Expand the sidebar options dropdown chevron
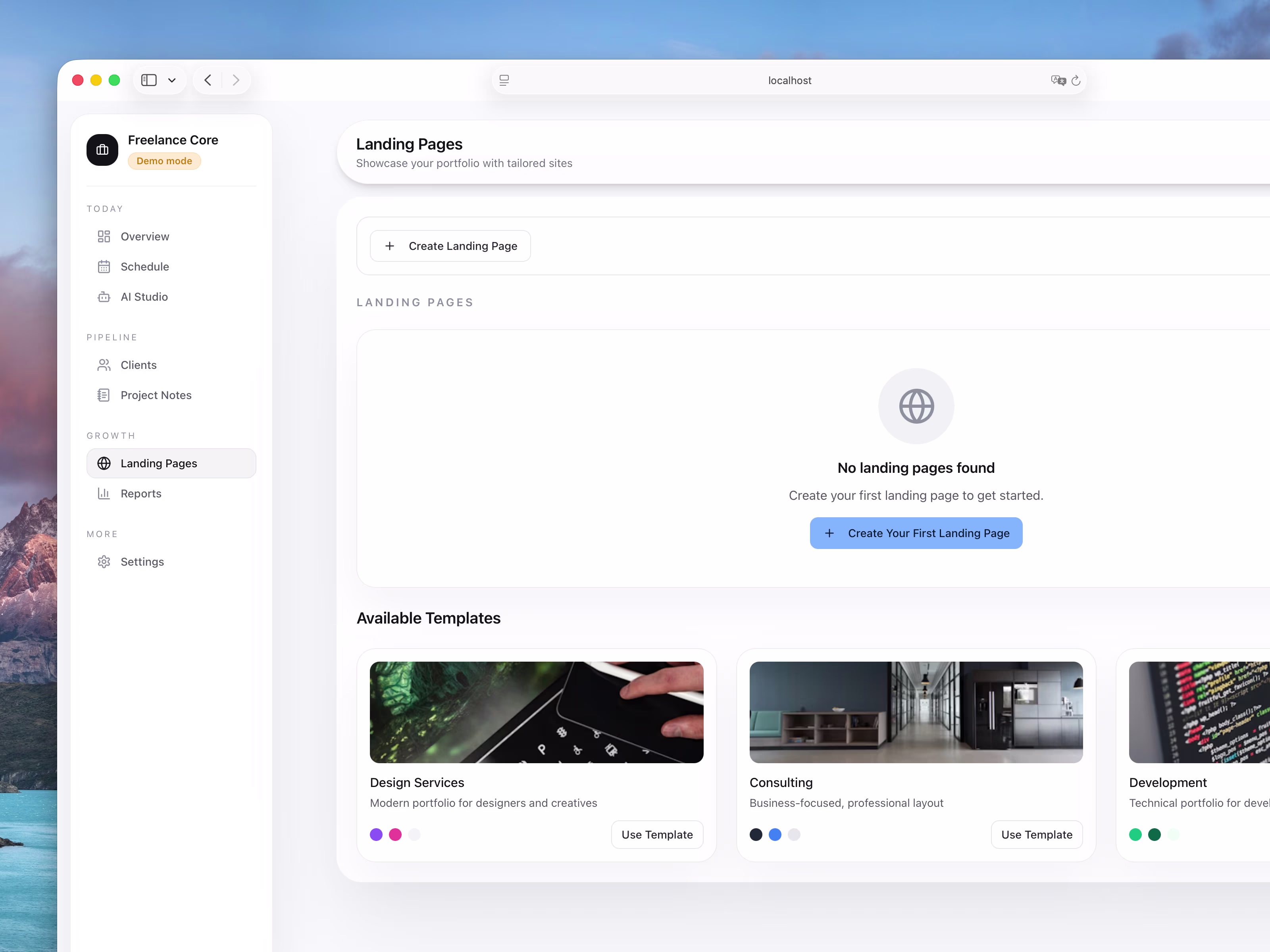Screen dimensions: 1270x952 click(x=172, y=81)
